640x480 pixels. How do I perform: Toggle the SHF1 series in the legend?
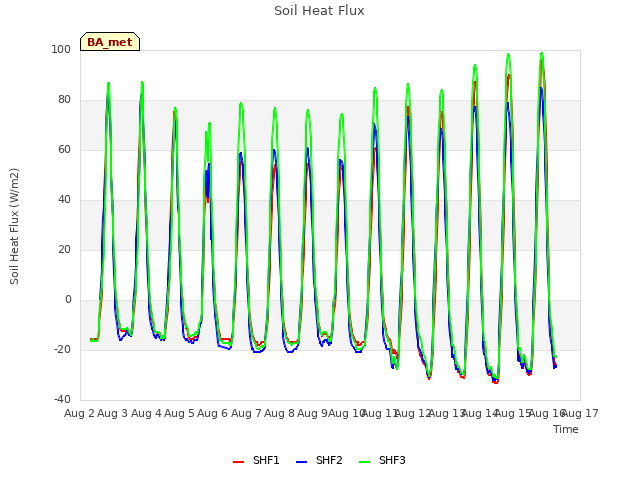click(256, 460)
